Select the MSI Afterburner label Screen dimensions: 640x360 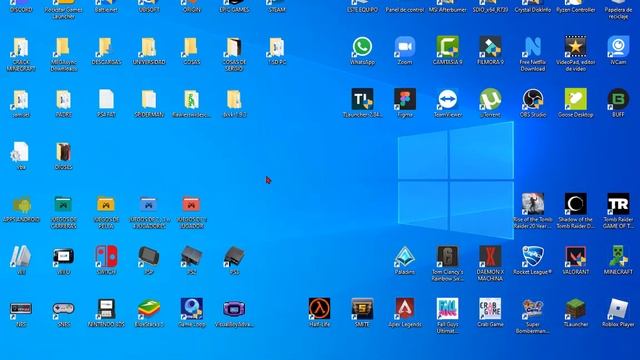tap(447, 10)
